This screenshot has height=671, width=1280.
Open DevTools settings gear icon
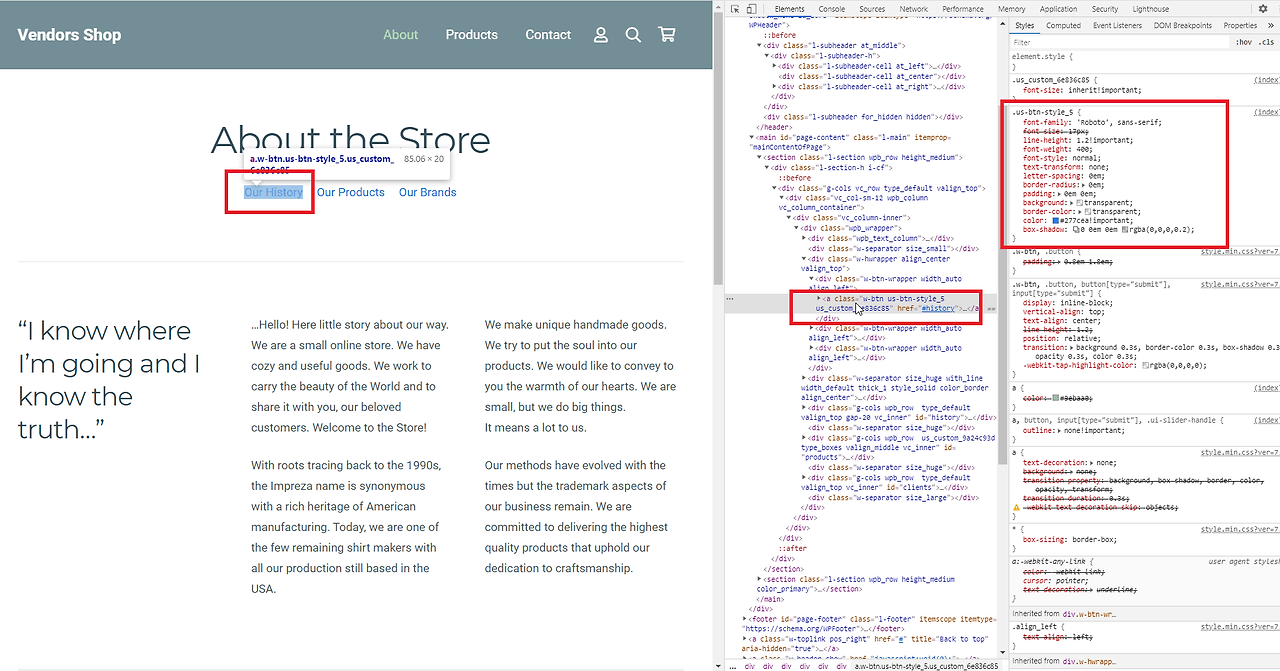click(1262, 9)
